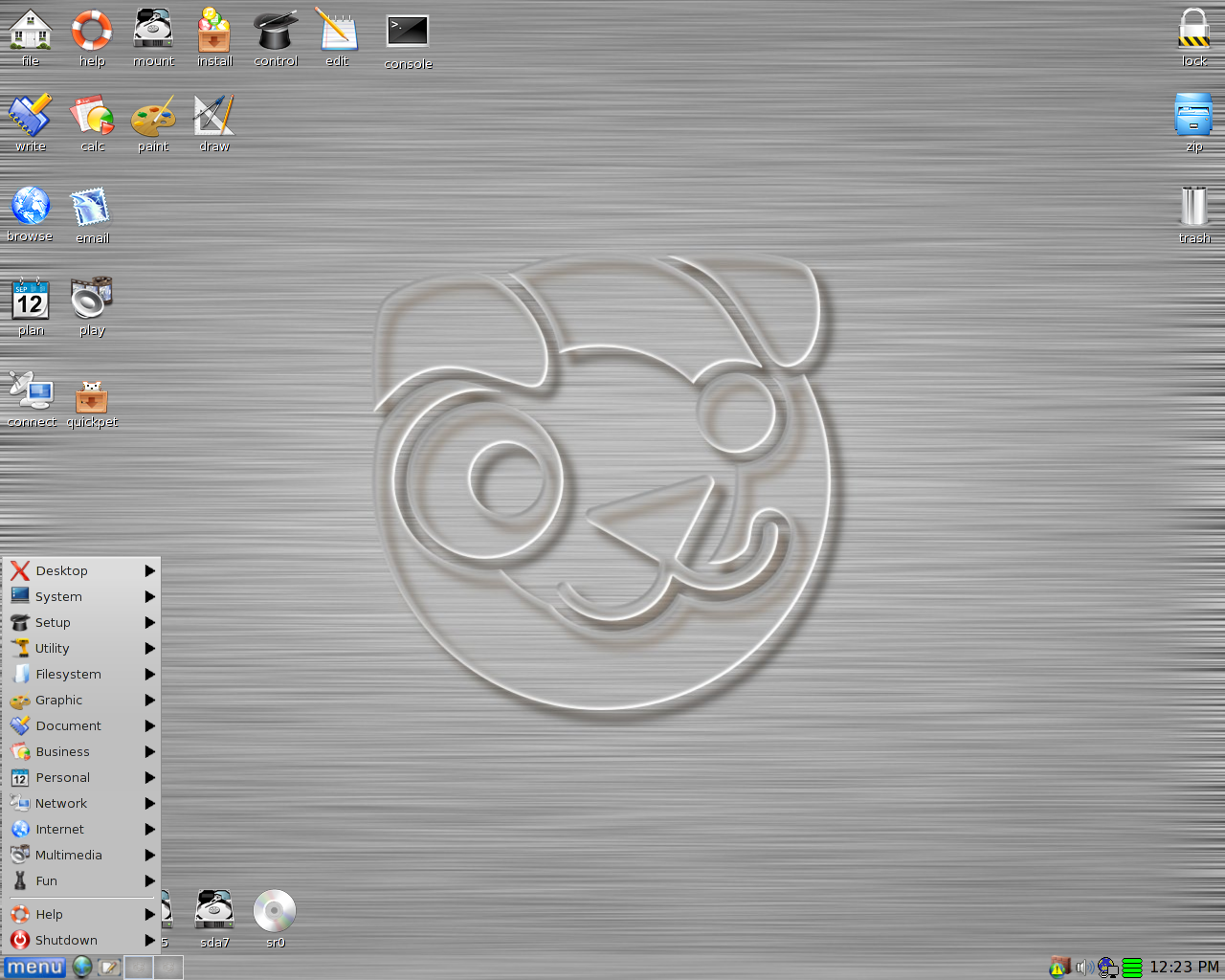Open the Utility submenu
The width and height of the screenshot is (1225, 980).
coord(82,648)
